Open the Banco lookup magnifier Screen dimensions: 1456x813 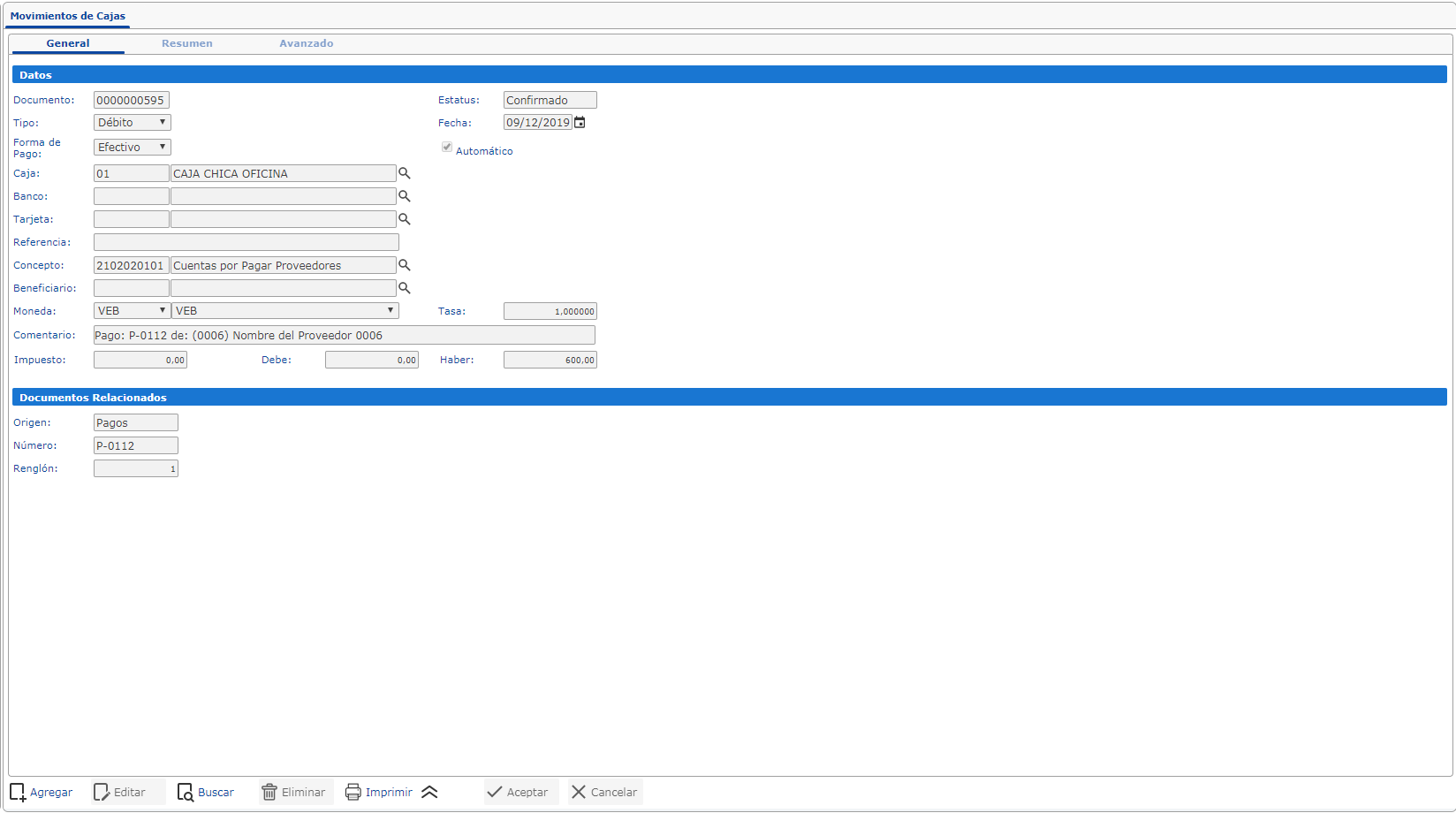tap(405, 196)
